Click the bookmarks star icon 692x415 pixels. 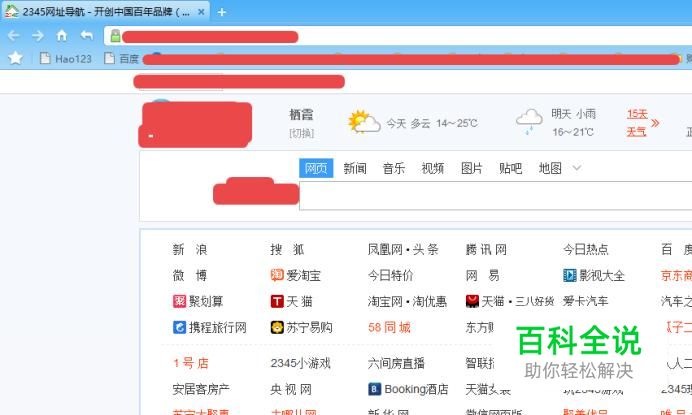pos(15,58)
